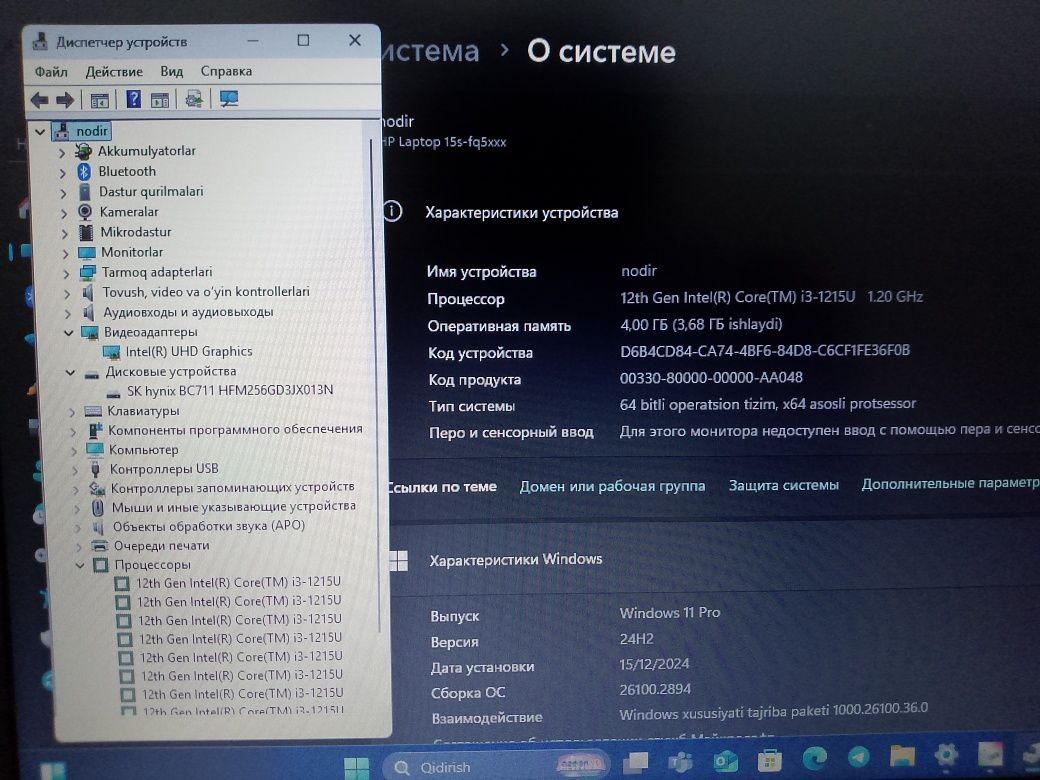This screenshot has height=780, width=1040.
Task: Open the Вид menu
Action: coord(172,72)
